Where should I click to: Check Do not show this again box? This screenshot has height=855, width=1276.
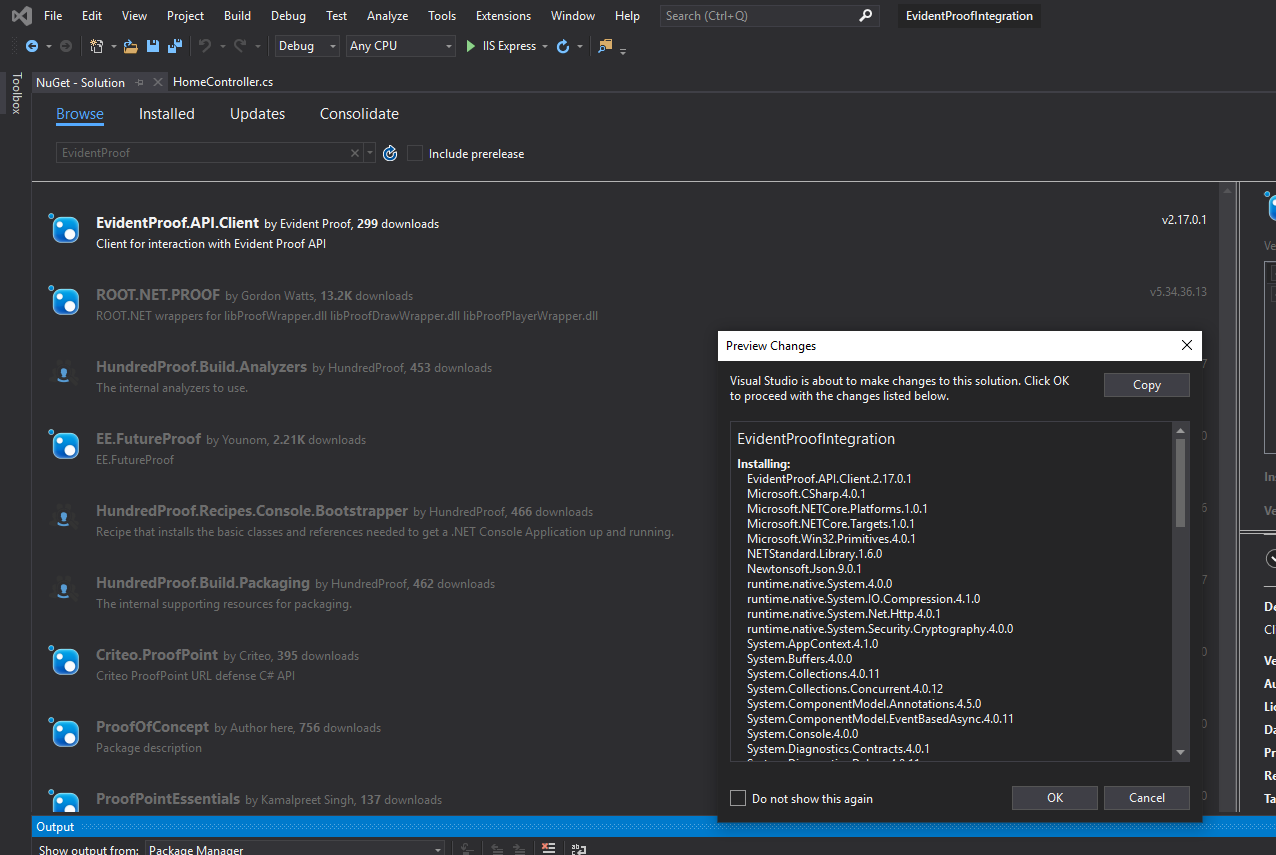pos(738,798)
